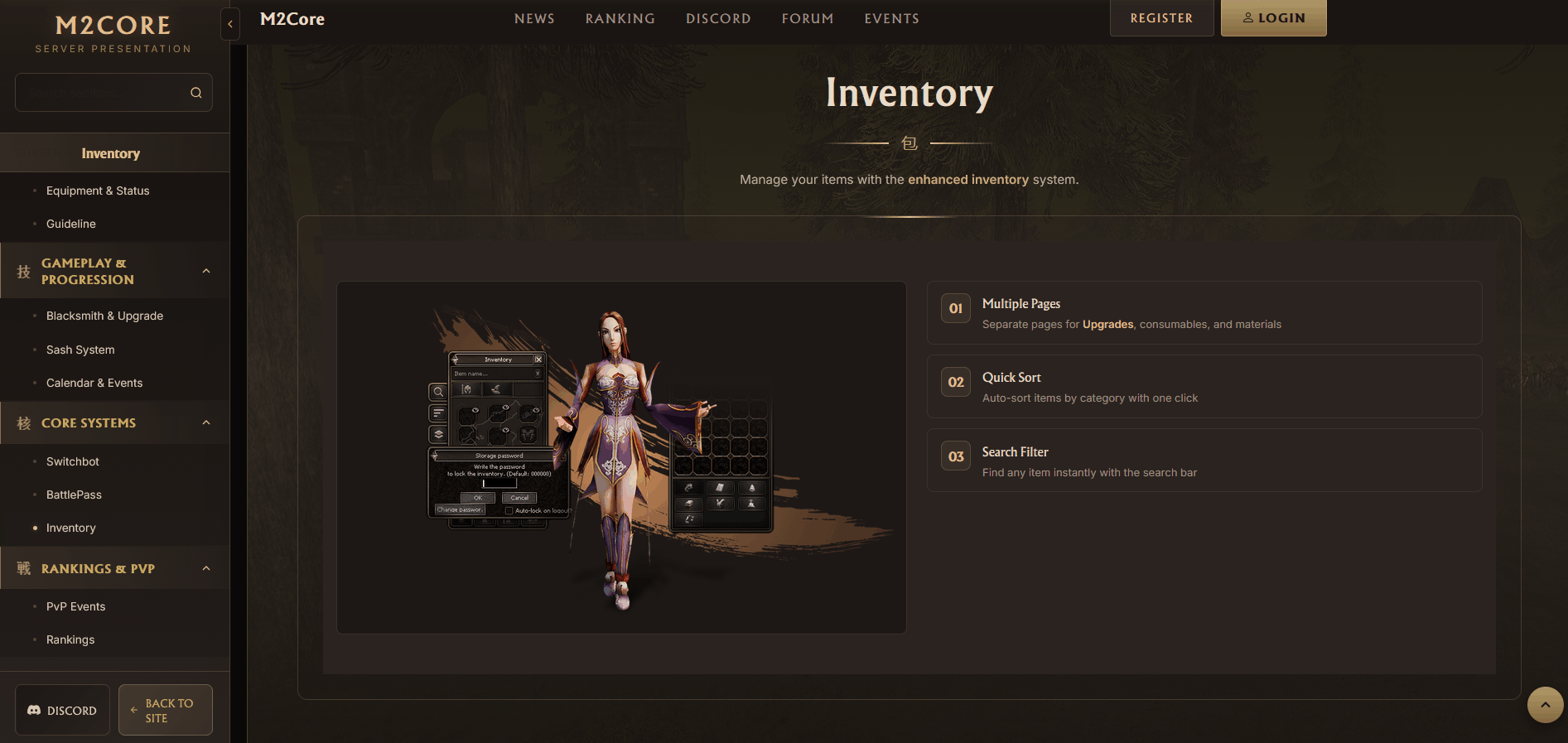This screenshot has height=743, width=1568.
Task: Click 'Find any item instantly with the search bar'
Action: pyautogui.click(x=1090, y=473)
